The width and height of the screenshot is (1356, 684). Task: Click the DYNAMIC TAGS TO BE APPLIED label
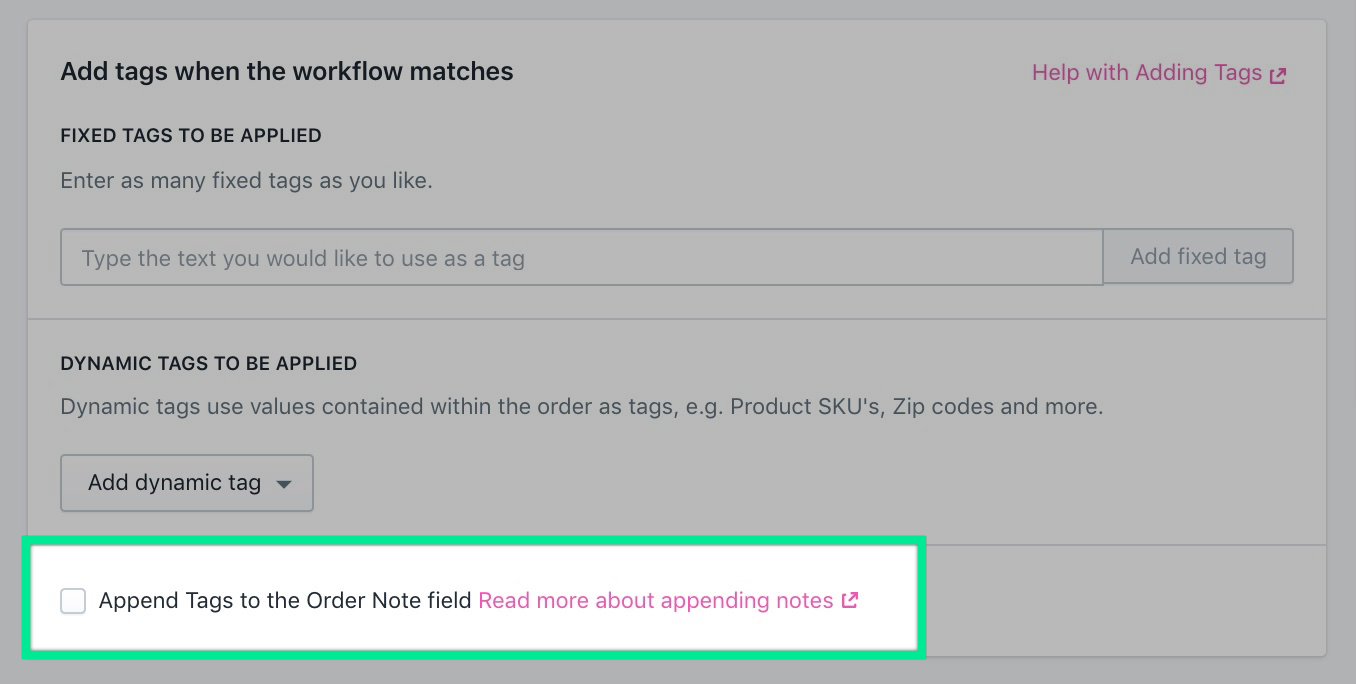[x=209, y=363]
